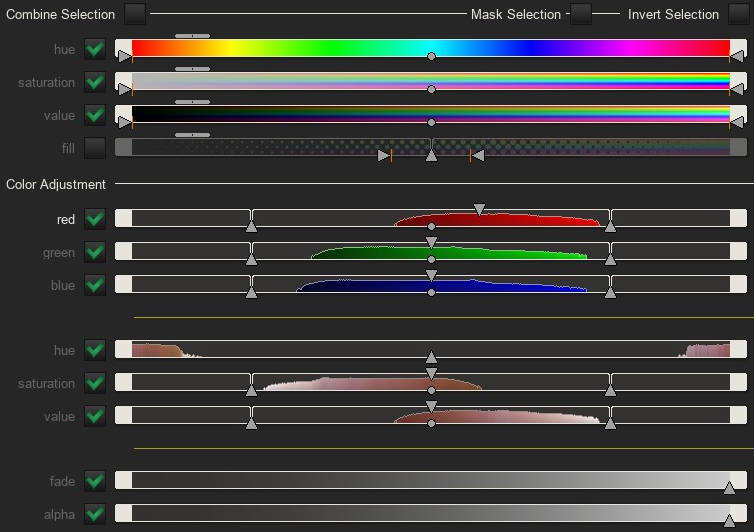Enable the Combine Selection checkbox
The image size is (754, 532).
coord(135,14)
